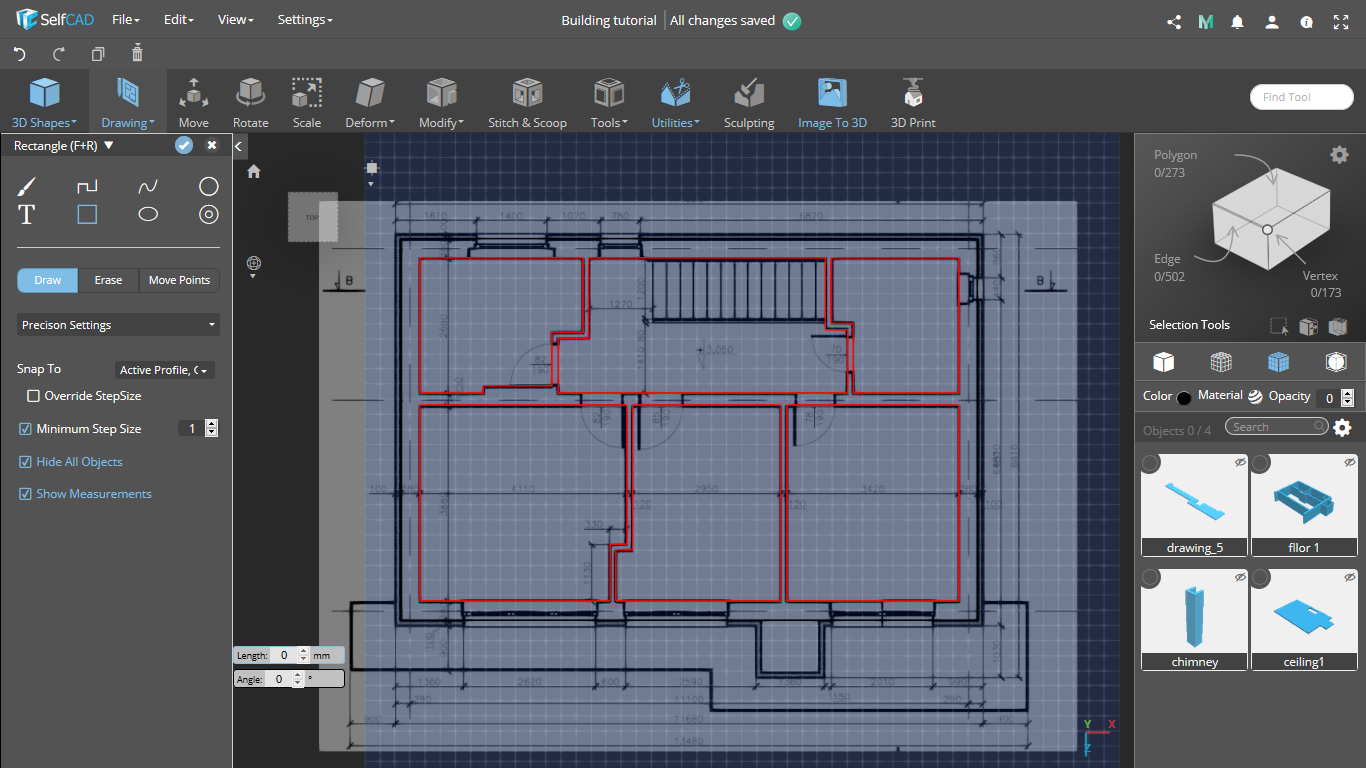Toggle visibility of drawing_5 object

click(1240, 462)
